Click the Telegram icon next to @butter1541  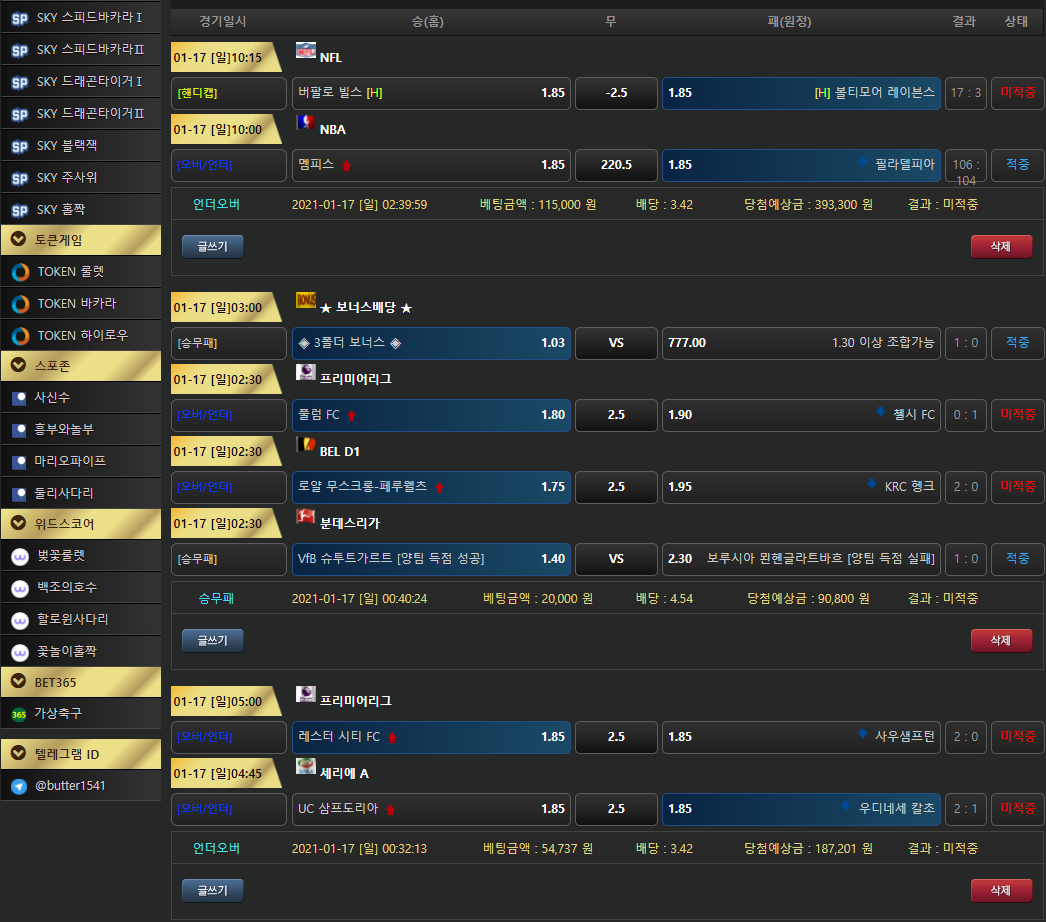(19, 786)
